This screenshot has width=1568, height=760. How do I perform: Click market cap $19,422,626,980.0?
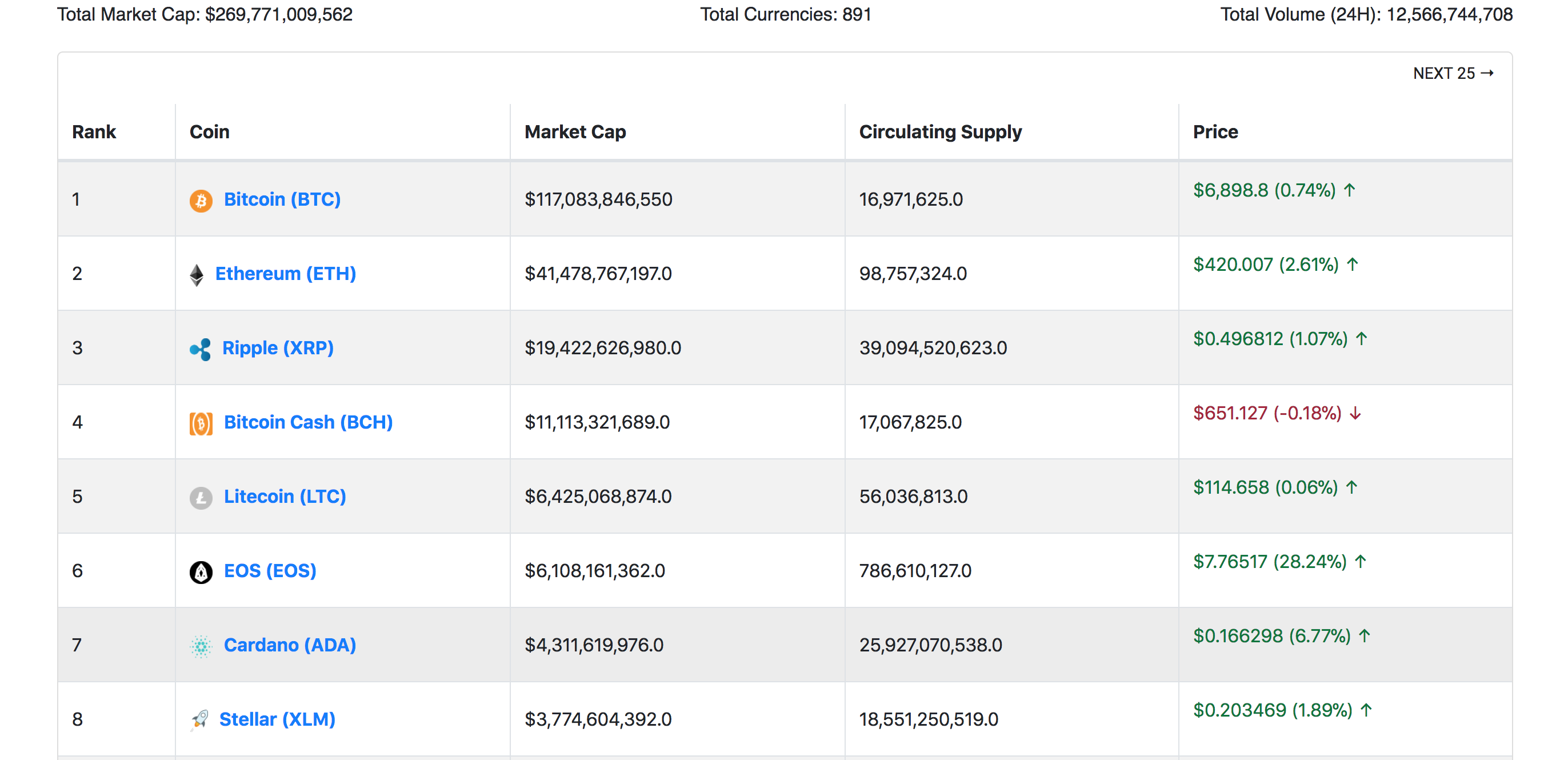603,348
